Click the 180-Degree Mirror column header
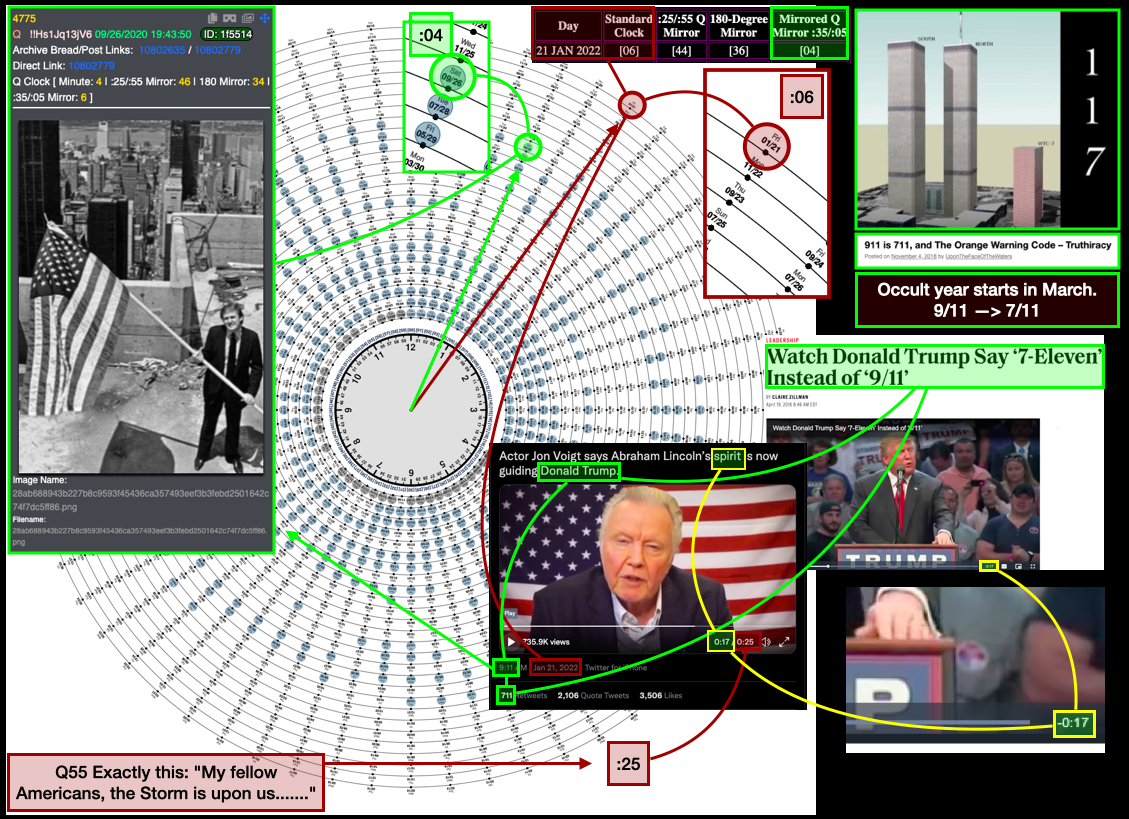1129x819 pixels. click(x=739, y=26)
